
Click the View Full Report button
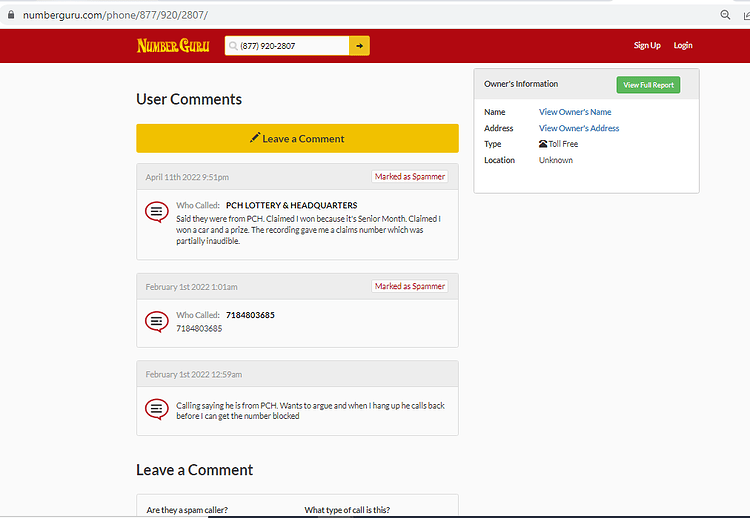click(x=648, y=85)
